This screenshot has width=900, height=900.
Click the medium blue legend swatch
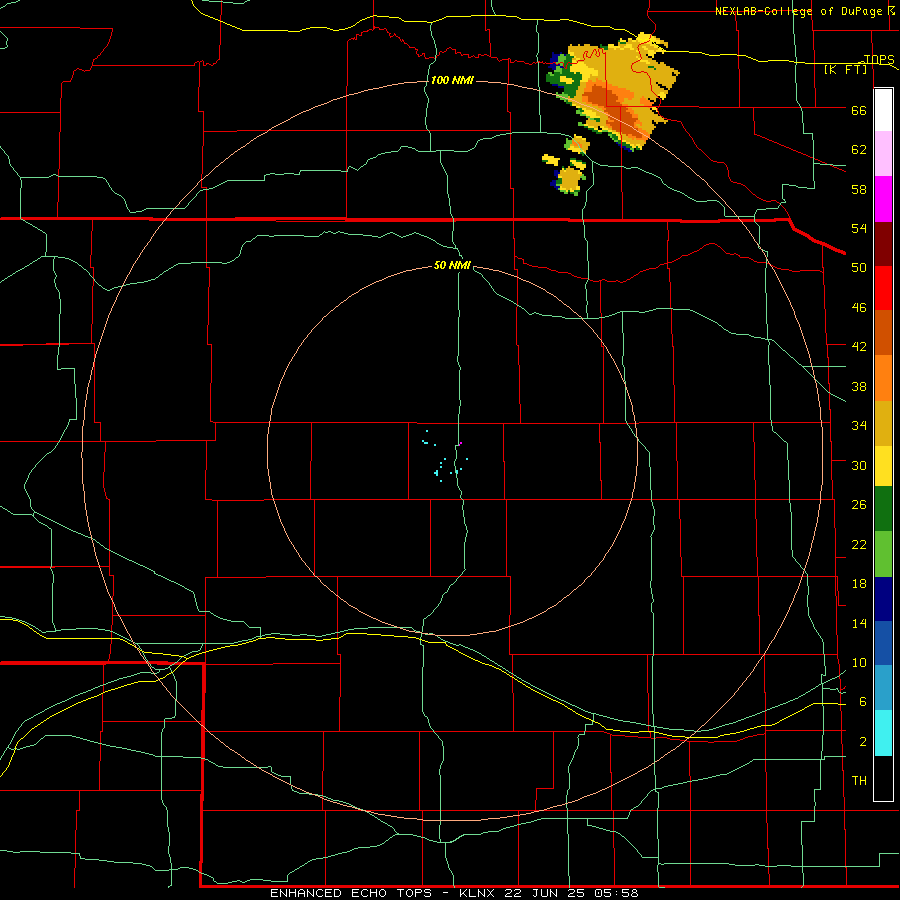883,643
